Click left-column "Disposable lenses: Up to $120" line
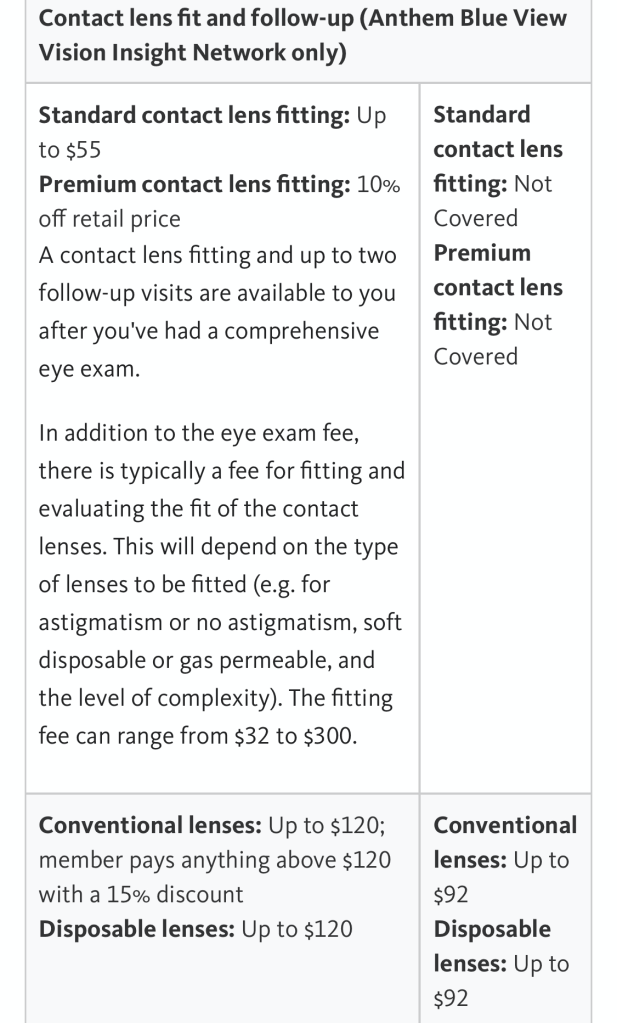Viewport: 617px width, 1023px height. (195, 929)
